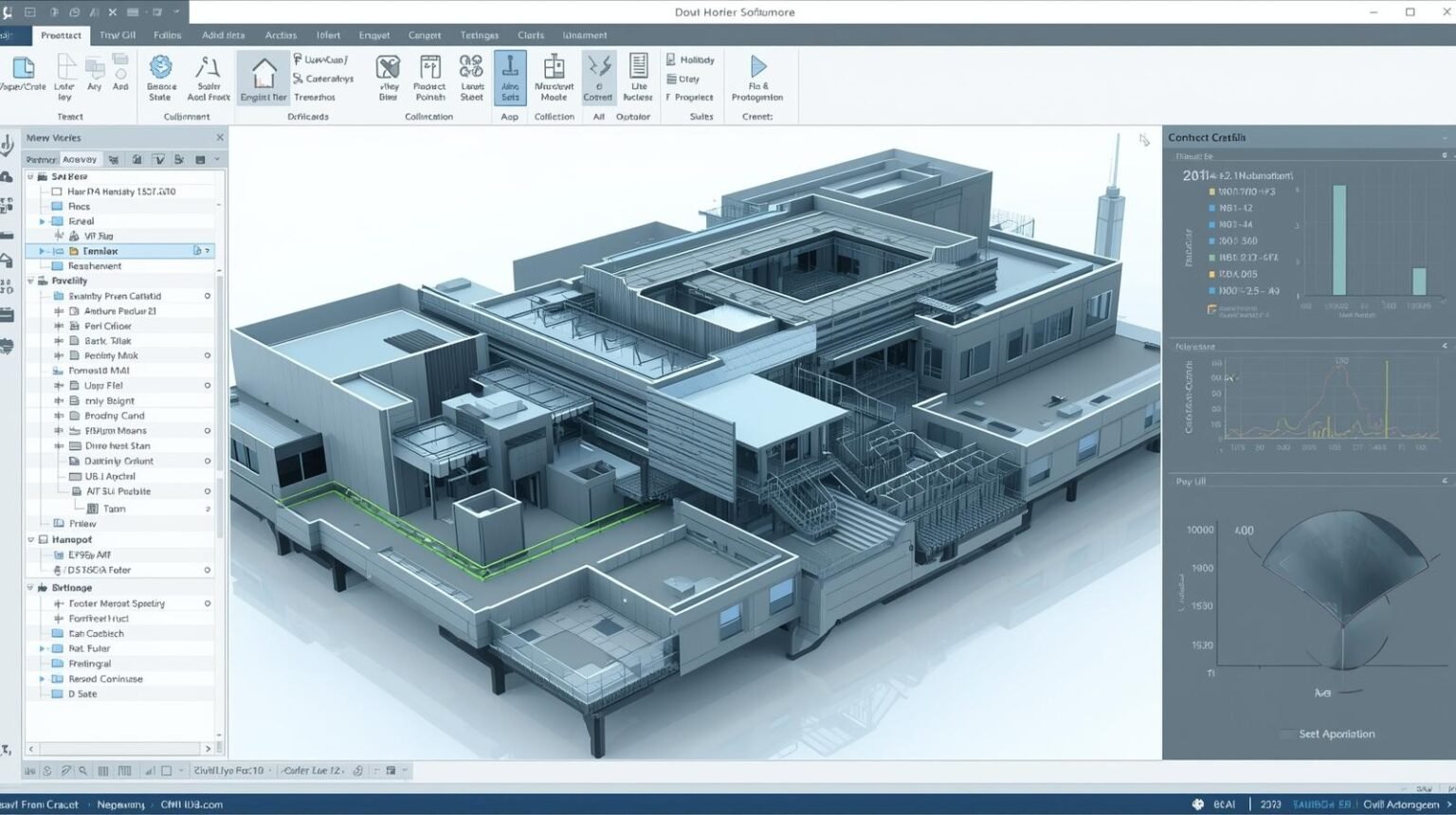Click the CNI 108.com link in the status bar
Screen dimensions: 1456x815
pos(192,804)
